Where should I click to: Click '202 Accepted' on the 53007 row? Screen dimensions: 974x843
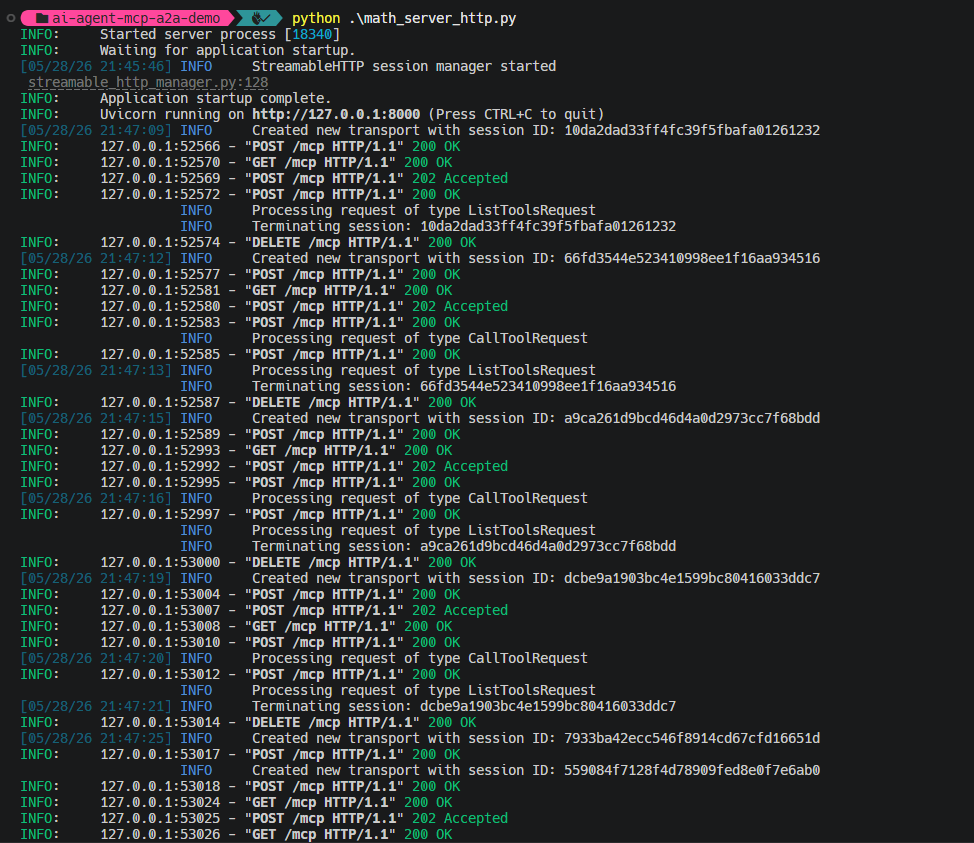point(460,611)
